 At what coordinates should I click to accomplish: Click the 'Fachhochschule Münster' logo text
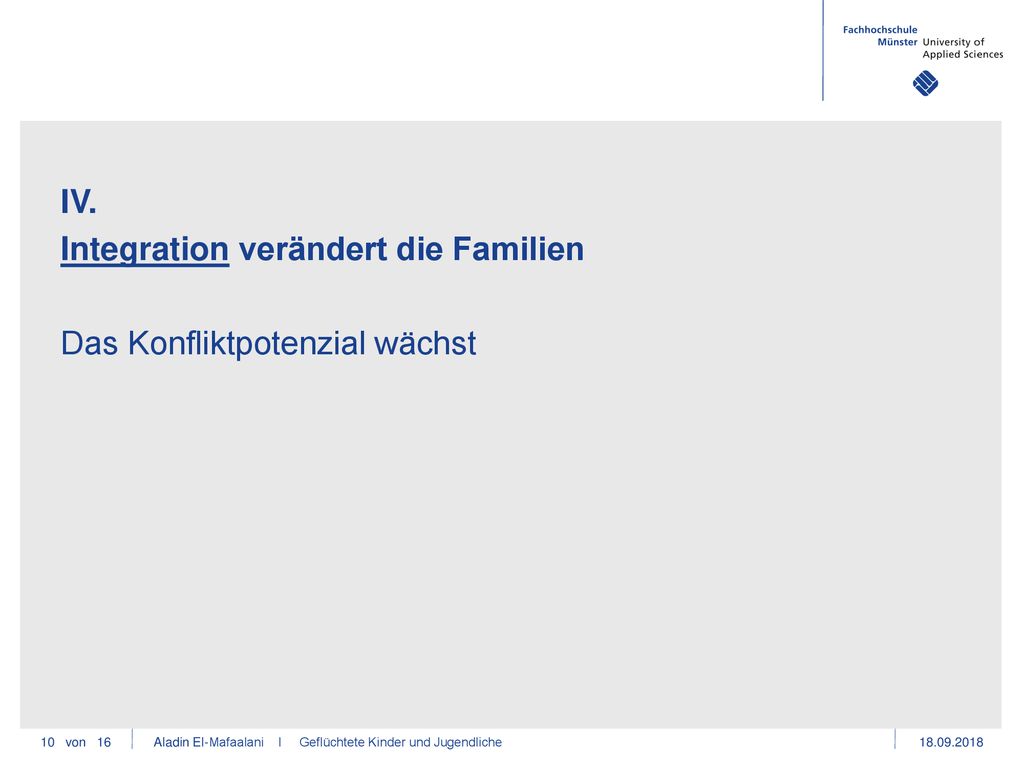pyautogui.click(x=880, y=36)
